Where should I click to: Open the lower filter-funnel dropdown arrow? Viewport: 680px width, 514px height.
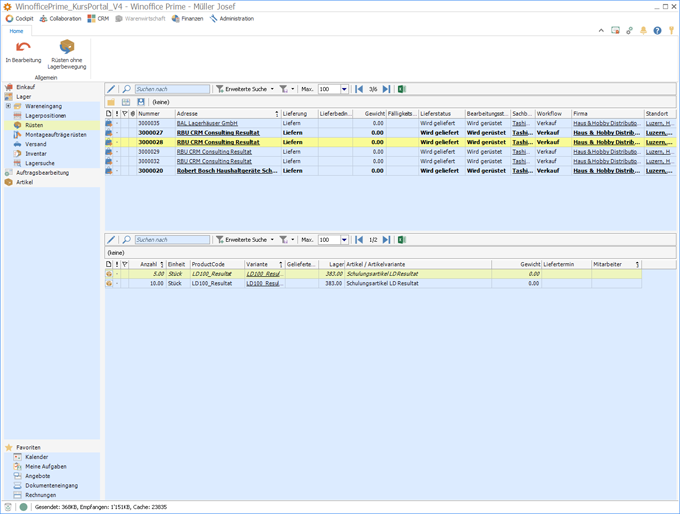[x=293, y=239]
